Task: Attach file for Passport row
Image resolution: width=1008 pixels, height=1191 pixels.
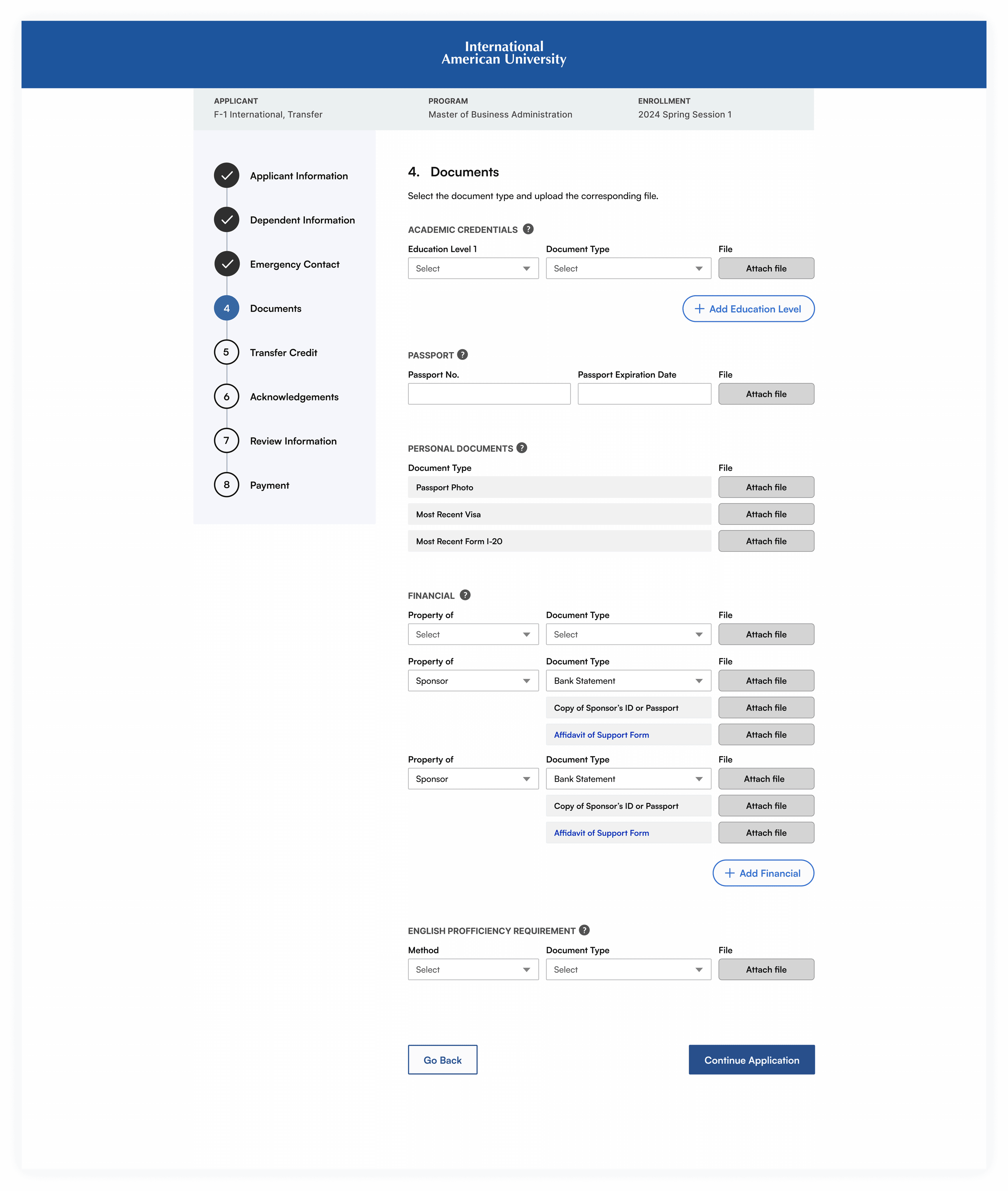Action: tap(766, 394)
